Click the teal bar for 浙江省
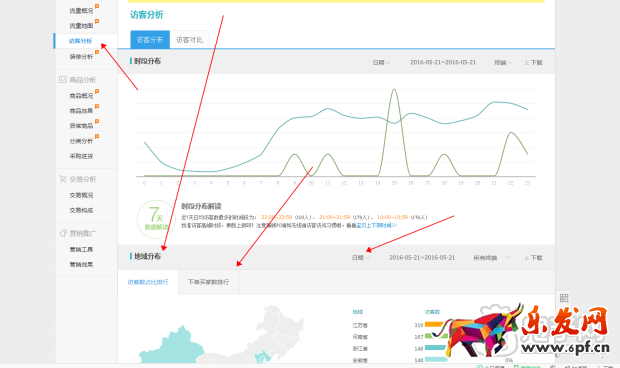Viewport: 620px width, 368px height. 436,348
